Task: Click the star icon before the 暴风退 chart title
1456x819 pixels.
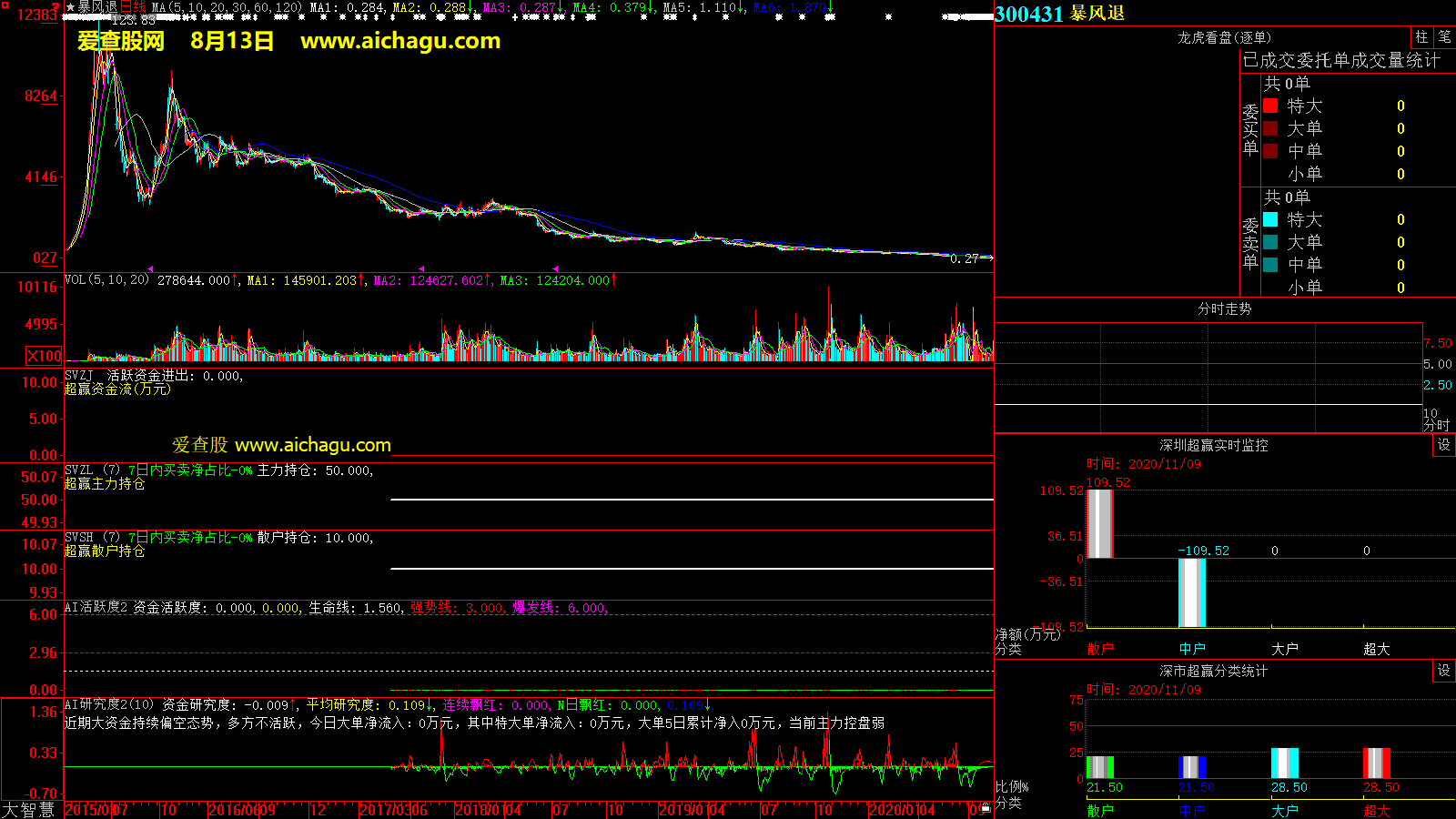Action: click(x=71, y=7)
